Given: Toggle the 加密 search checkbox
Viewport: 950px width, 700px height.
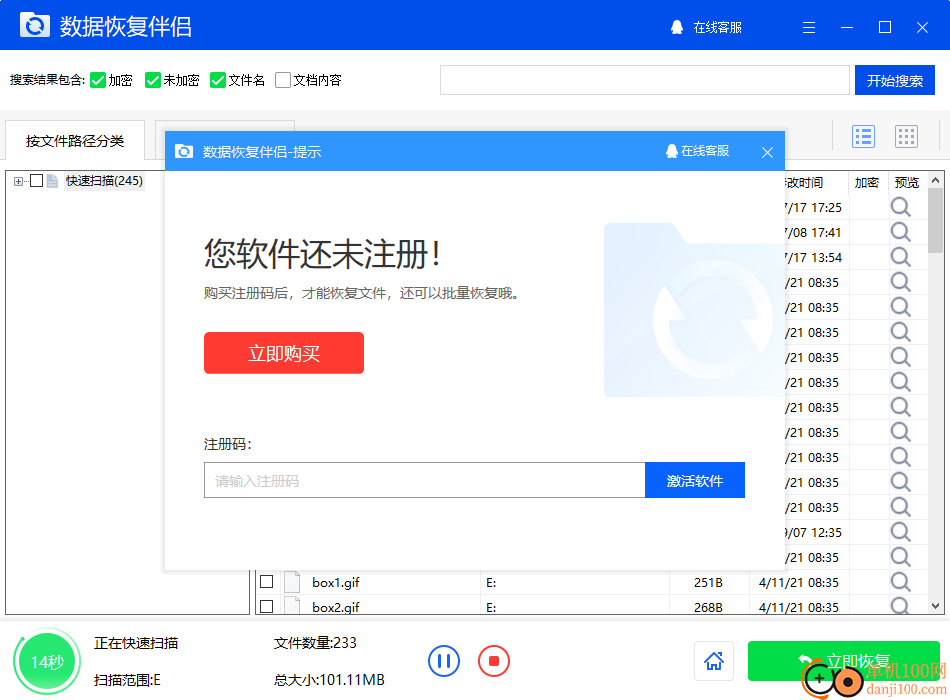Looking at the screenshot, I should click(x=98, y=80).
